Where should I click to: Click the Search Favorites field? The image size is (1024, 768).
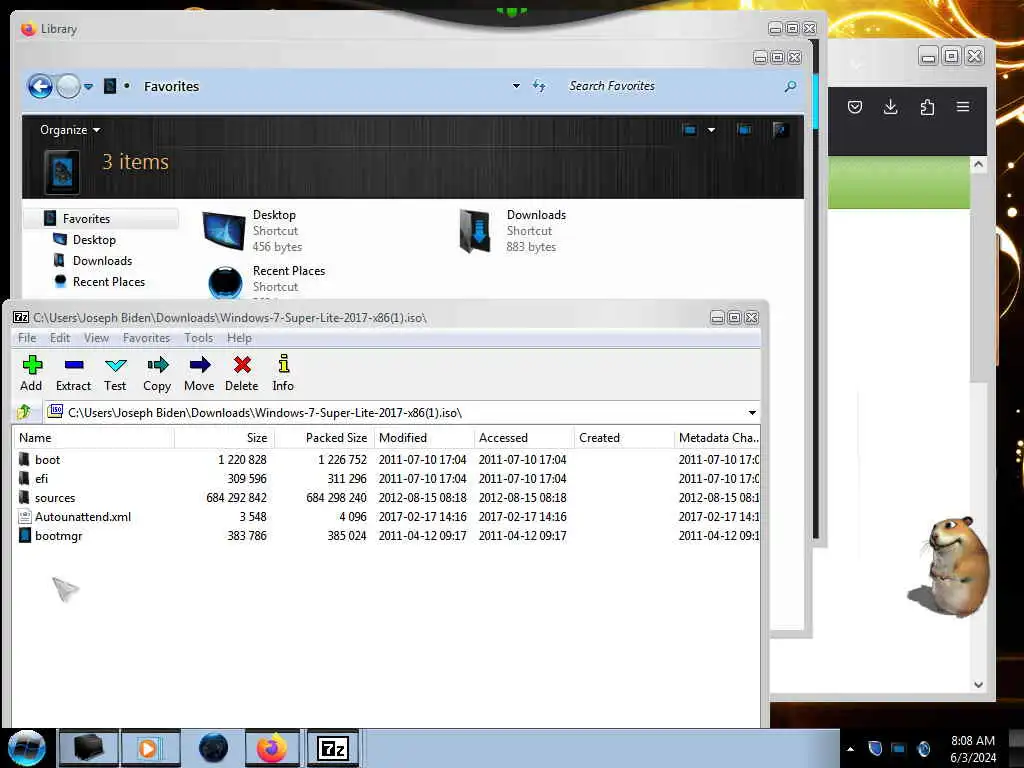pos(673,86)
